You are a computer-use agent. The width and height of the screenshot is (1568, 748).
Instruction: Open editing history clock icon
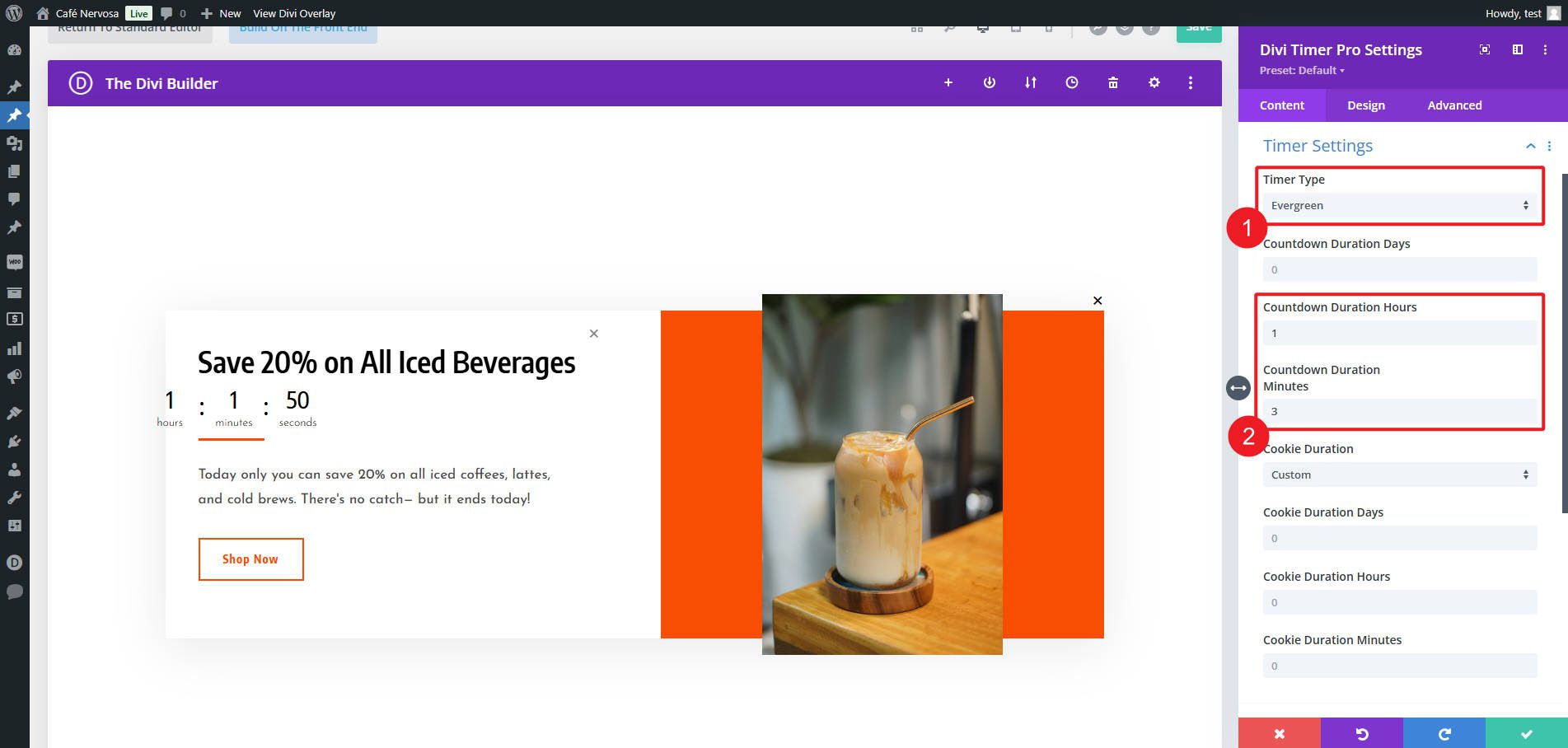1072,82
